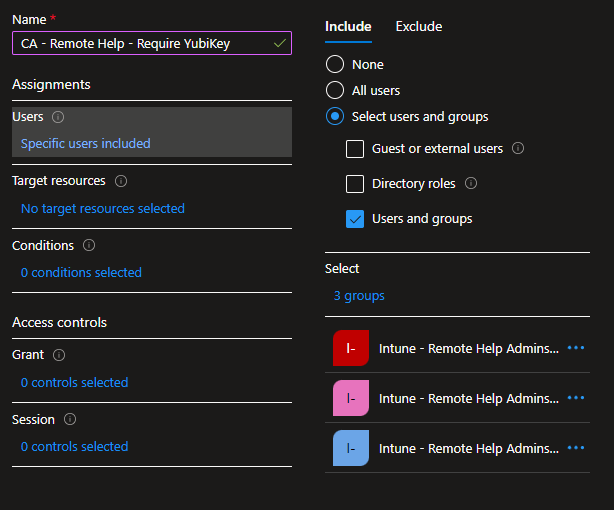Screen dimensions: 614x510
Task: Check the Directory roles checkbox
Action: (355, 184)
